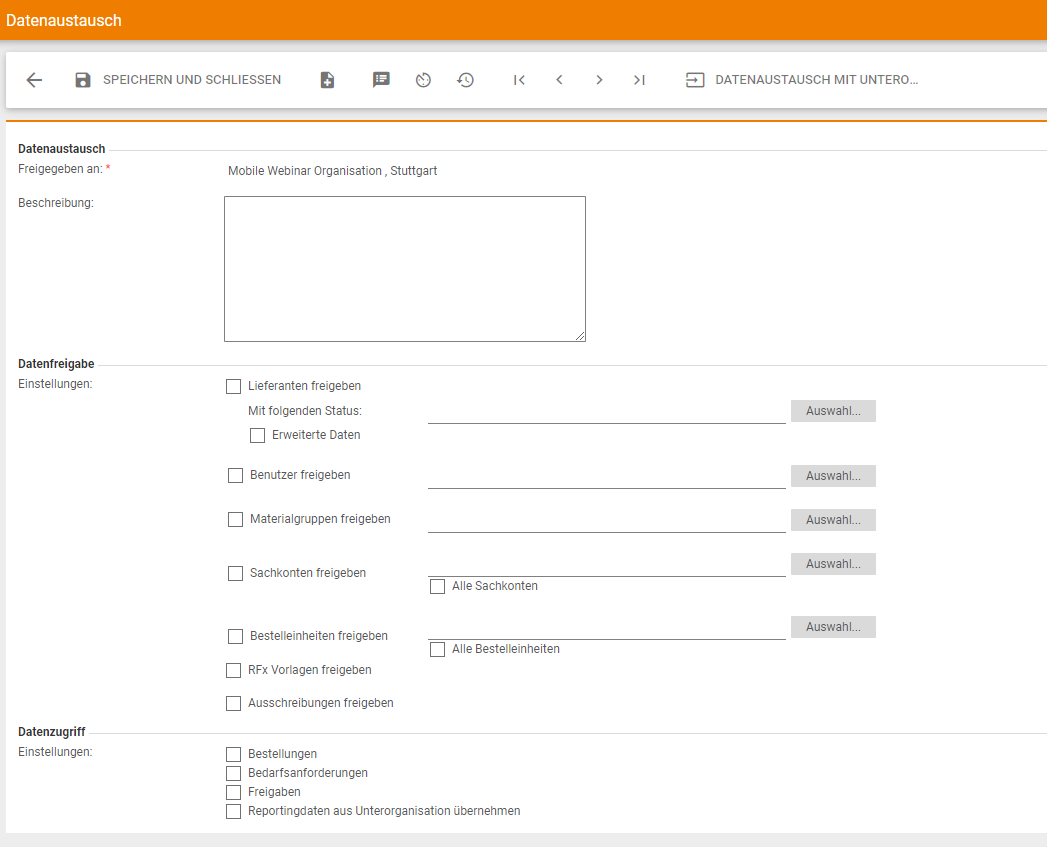Click into the Beschreibung text area

404,269
